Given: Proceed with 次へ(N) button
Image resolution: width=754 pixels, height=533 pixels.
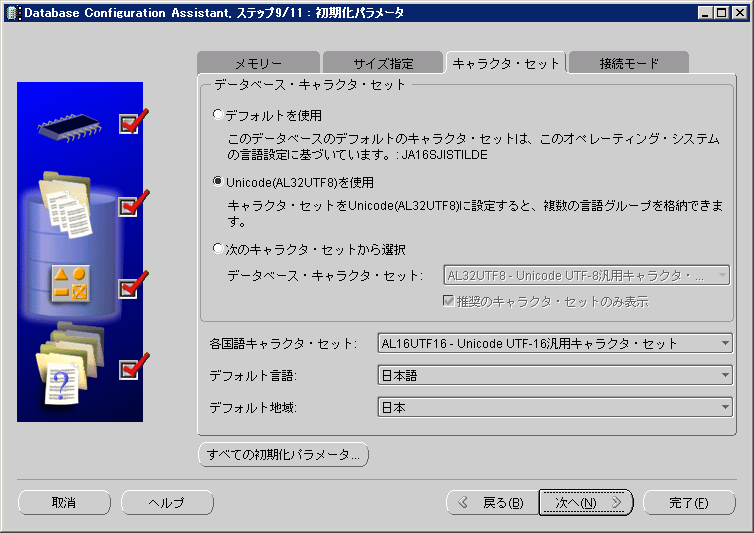Looking at the screenshot, I should point(586,503).
